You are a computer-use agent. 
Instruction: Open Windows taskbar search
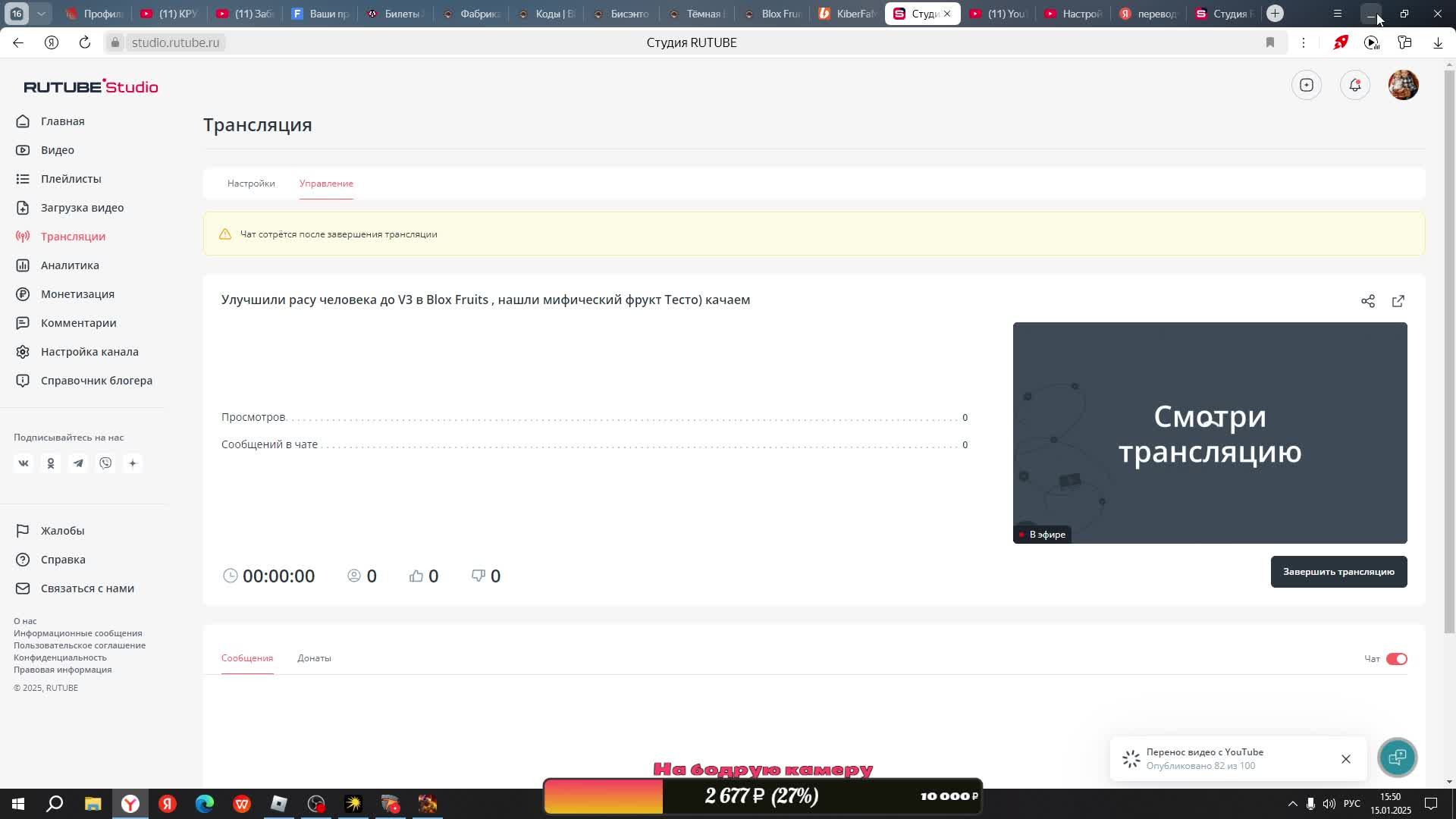point(55,804)
